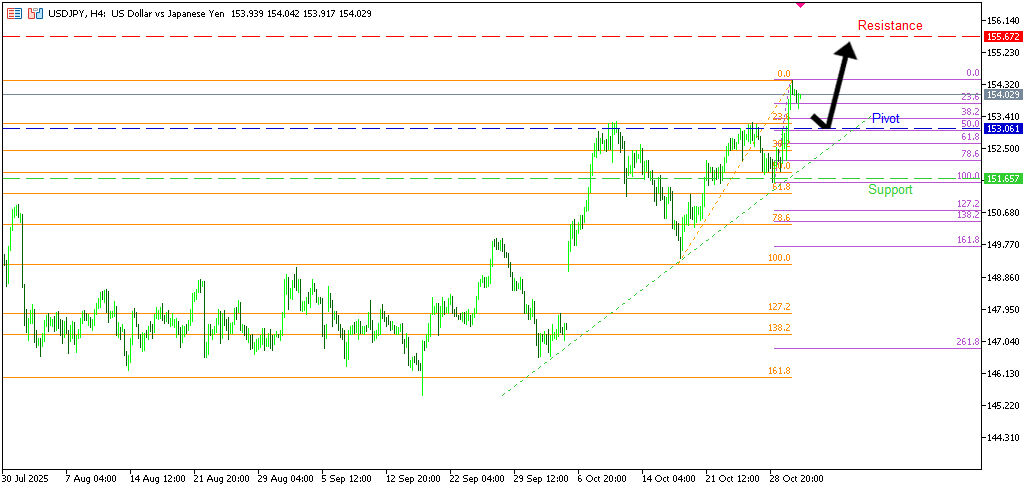This screenshot has width=1034, height=490.
Task: Click the 28 Oct 20:00 time axis label
Action: 796,478
